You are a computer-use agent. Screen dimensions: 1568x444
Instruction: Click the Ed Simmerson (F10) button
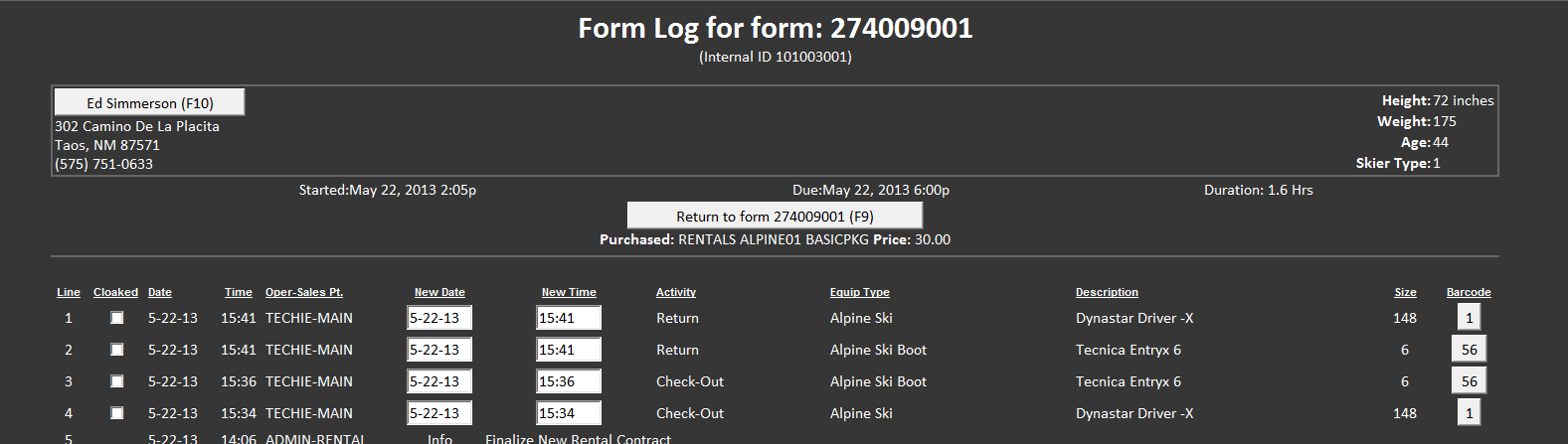pyautogui.click(x=149, y=102)
